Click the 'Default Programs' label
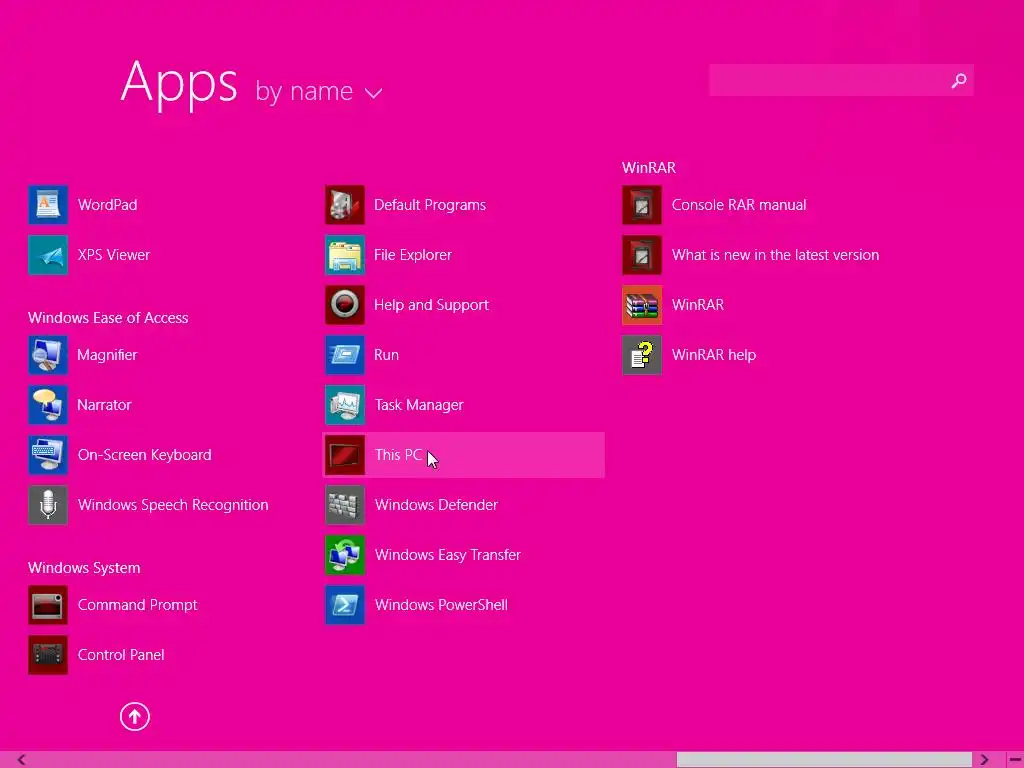Image resolution: width=1024 pixels, height=768 pixels. 430,205
